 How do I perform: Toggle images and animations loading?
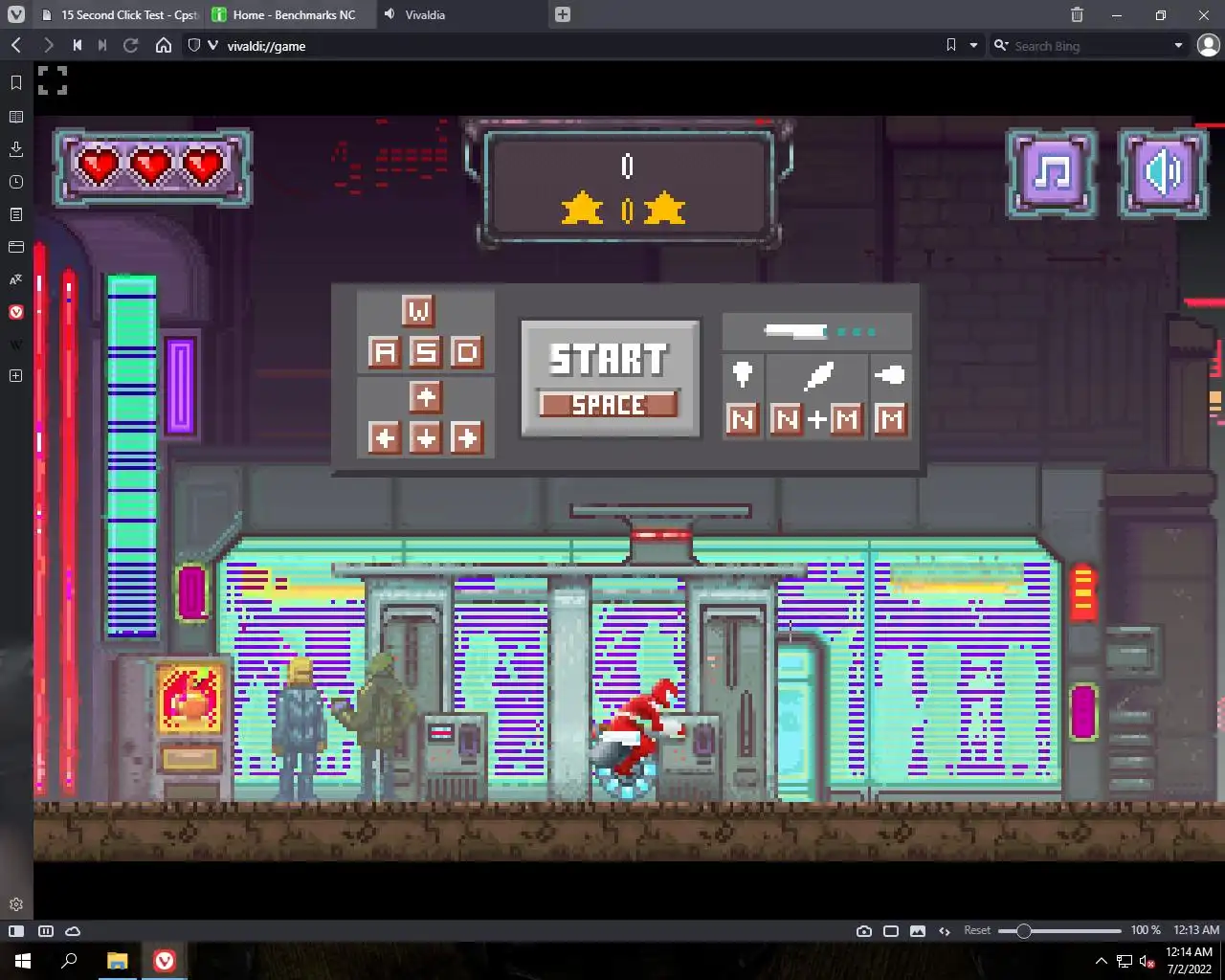point(918,930)
